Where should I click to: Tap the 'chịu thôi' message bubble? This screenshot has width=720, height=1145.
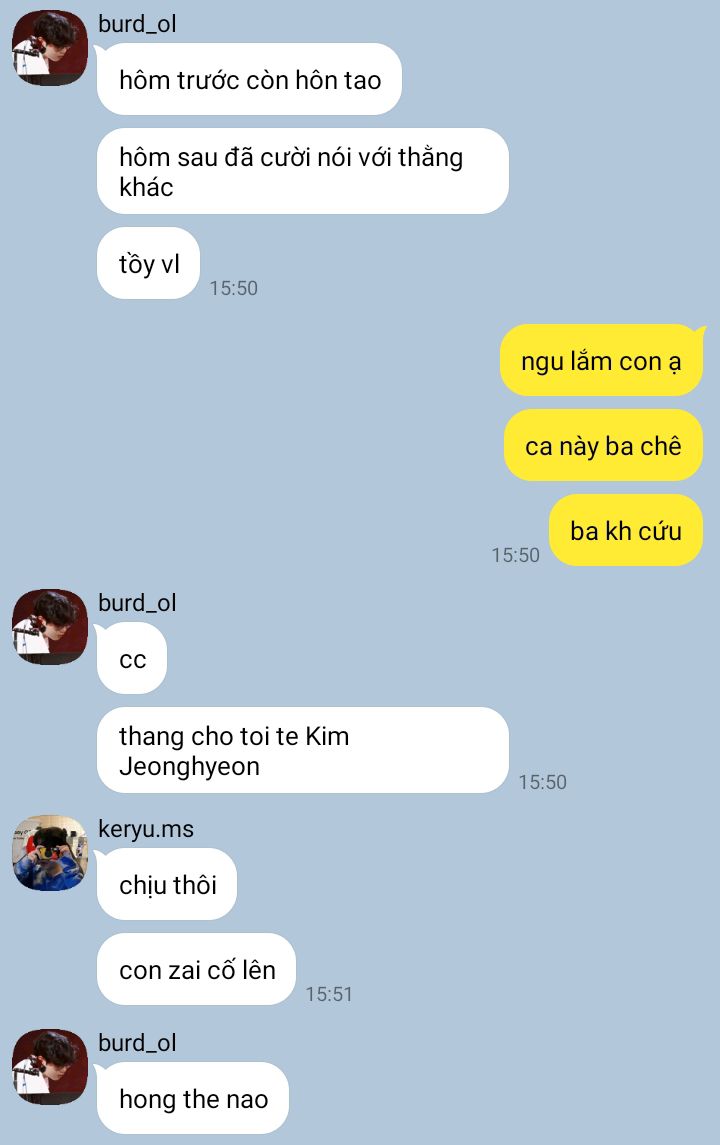point(166,884)
